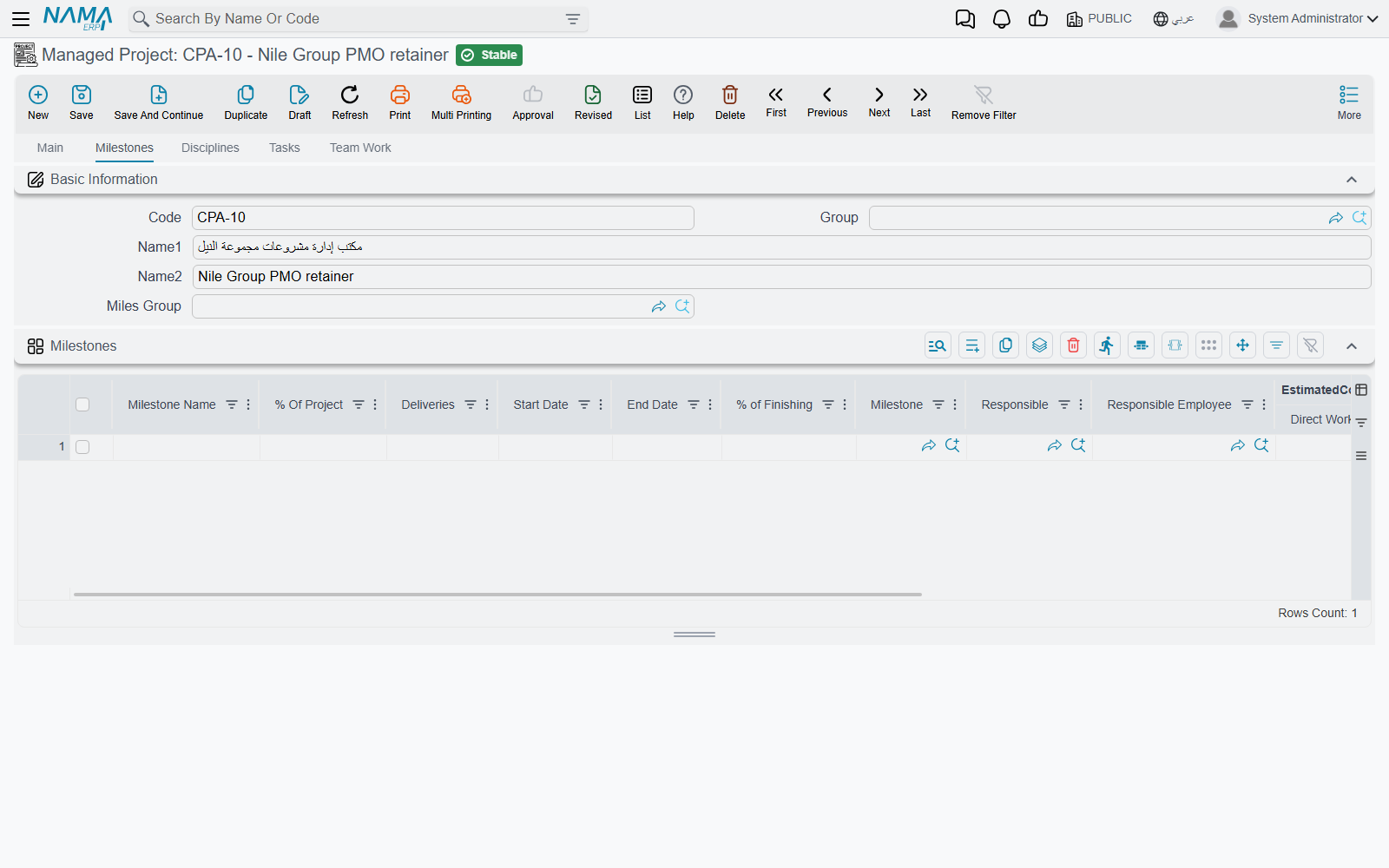Click the Group field lookup search icon
Image resolution: width=1389 pixels, height=868 pixels.
tap(1359, 218)
